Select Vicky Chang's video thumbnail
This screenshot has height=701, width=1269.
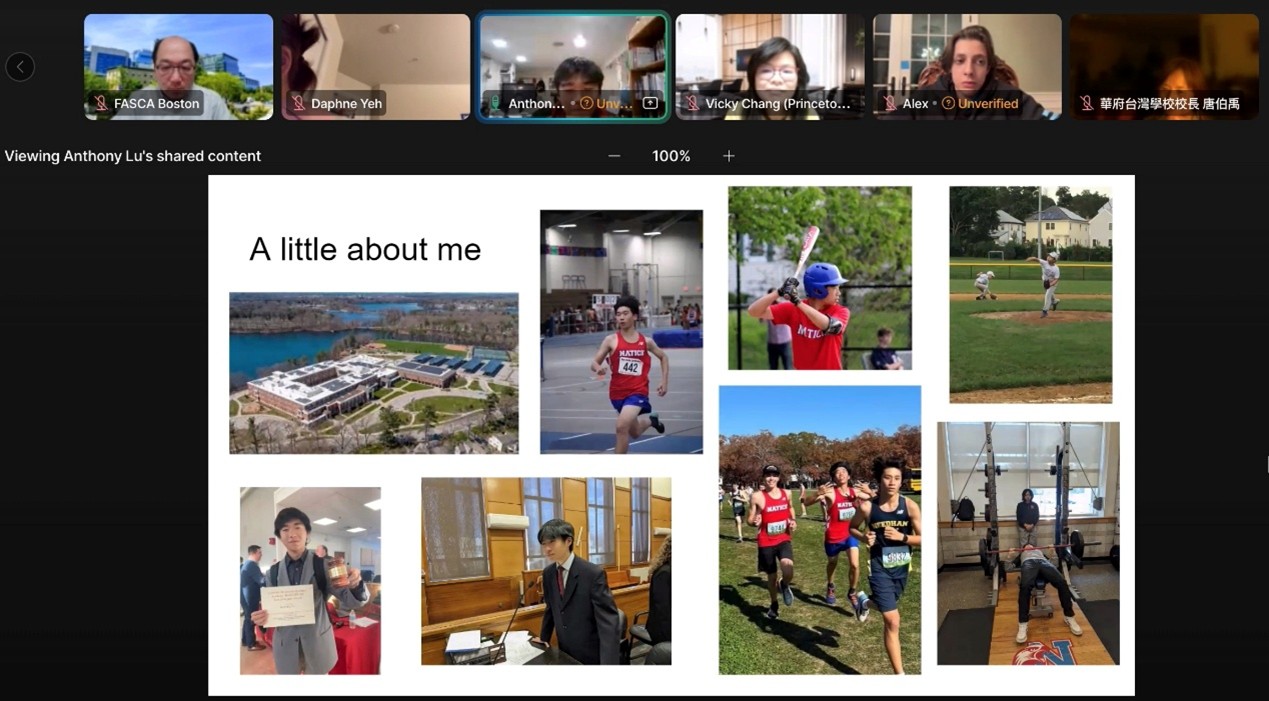coord(769,55)
